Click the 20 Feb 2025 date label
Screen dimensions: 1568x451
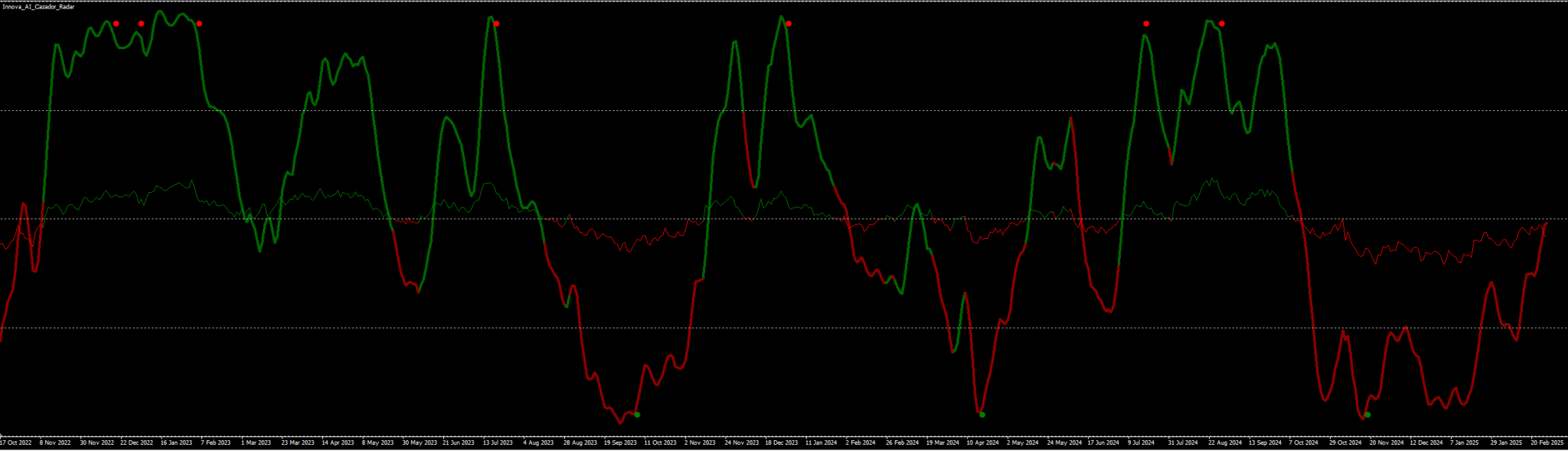click(1547, 443)
